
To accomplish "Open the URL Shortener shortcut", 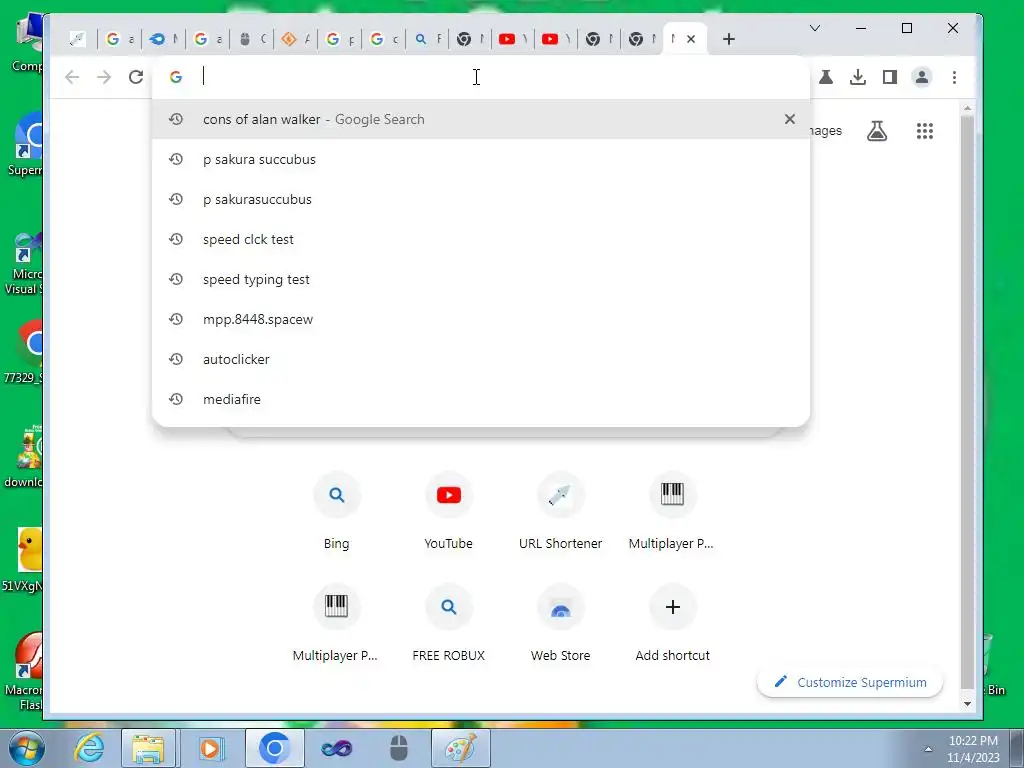I will pyautogui.click(x=560, y=511).
